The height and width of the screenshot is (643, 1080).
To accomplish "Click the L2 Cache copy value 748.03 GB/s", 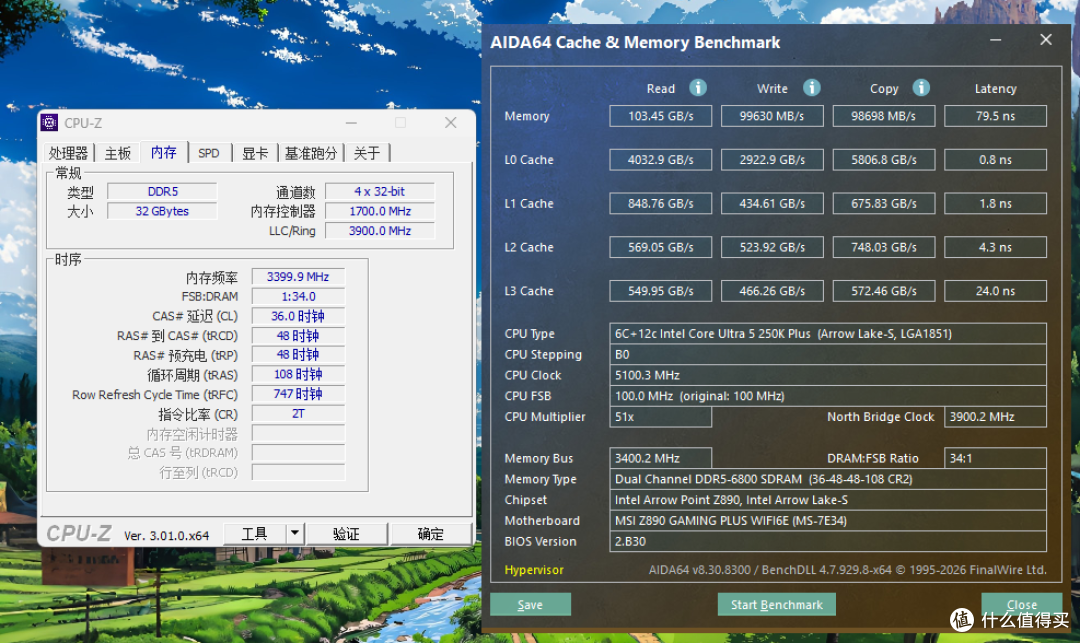I will tap(884, 247).
